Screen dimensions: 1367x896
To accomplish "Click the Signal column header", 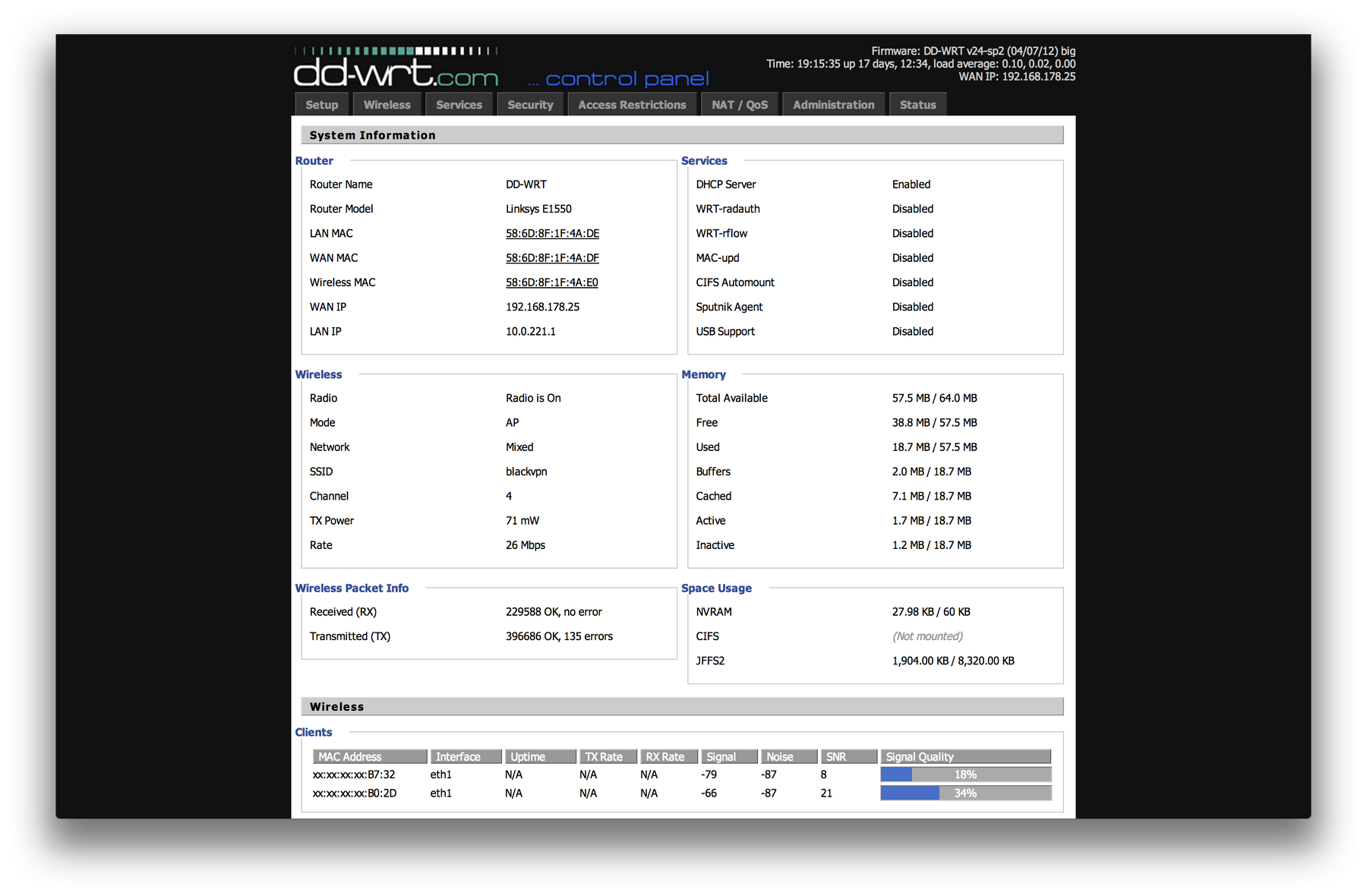I will pyautogui.click(x=729, y=757).
